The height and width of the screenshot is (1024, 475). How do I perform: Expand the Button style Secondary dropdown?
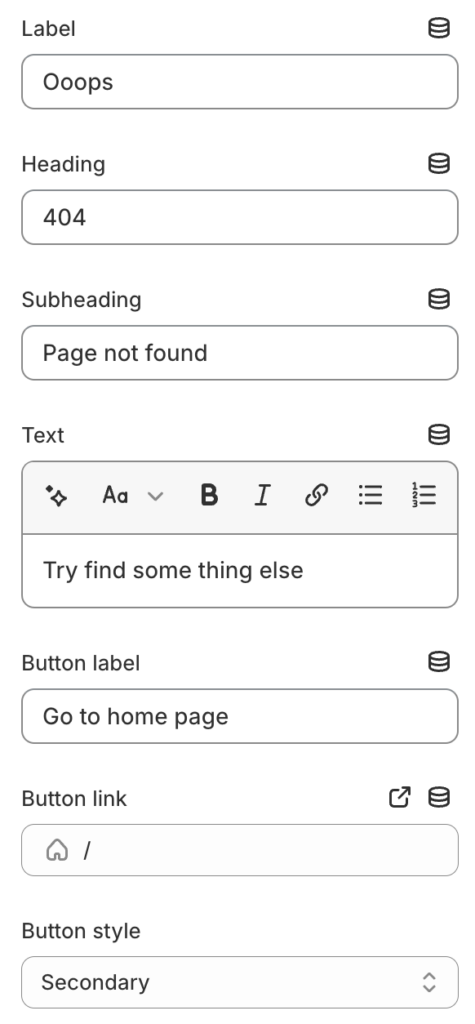240,982
